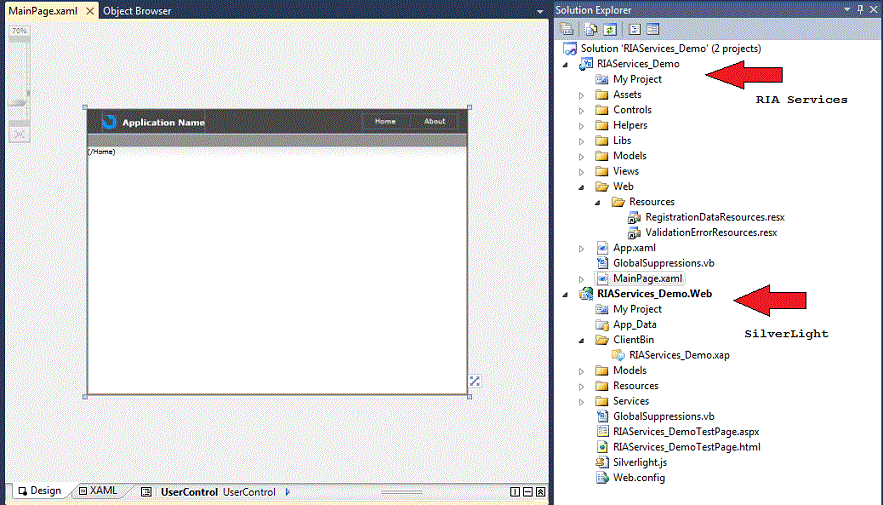This screenshot has height=505, width=883.
Task: Click the GlobalSuppressions.vb icon below Services
Action: pyautogui.click(x=602, y=416)
